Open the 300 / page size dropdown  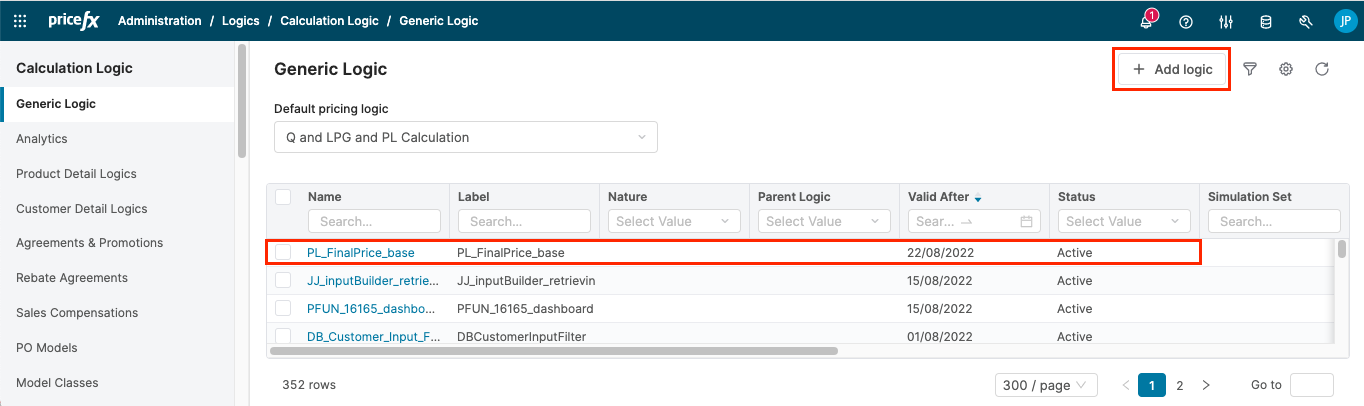(x=1046, y=385)
